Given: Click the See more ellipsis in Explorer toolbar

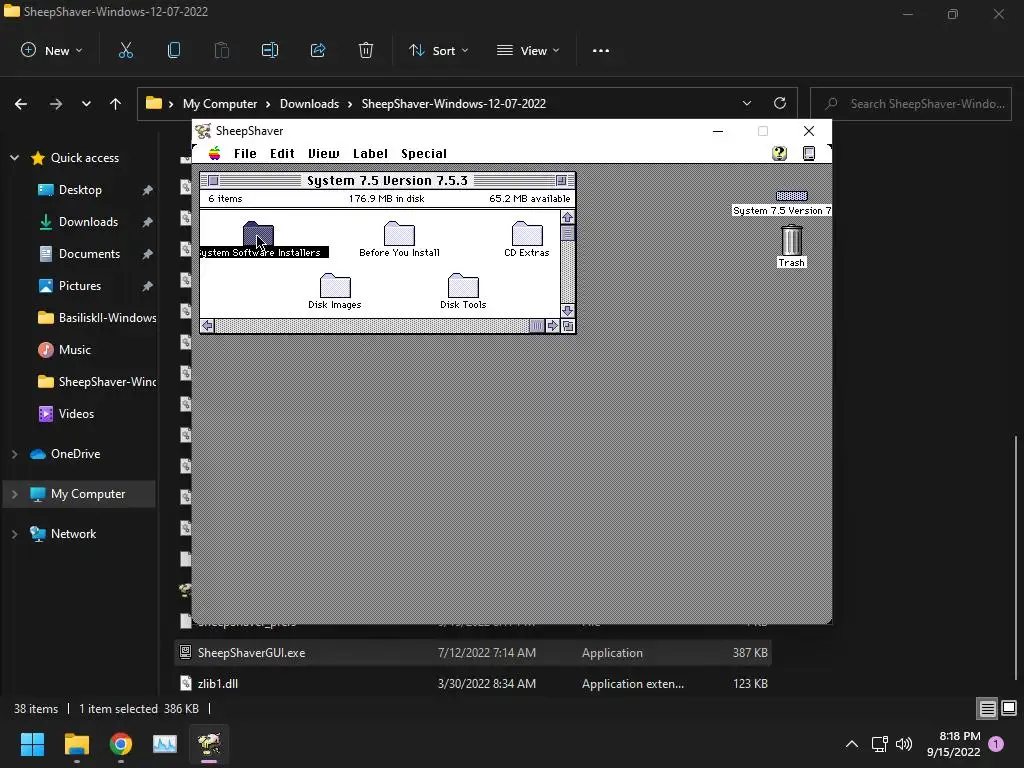Looking at the screenshot, I should pyautogui.click(x=601, y=50).
